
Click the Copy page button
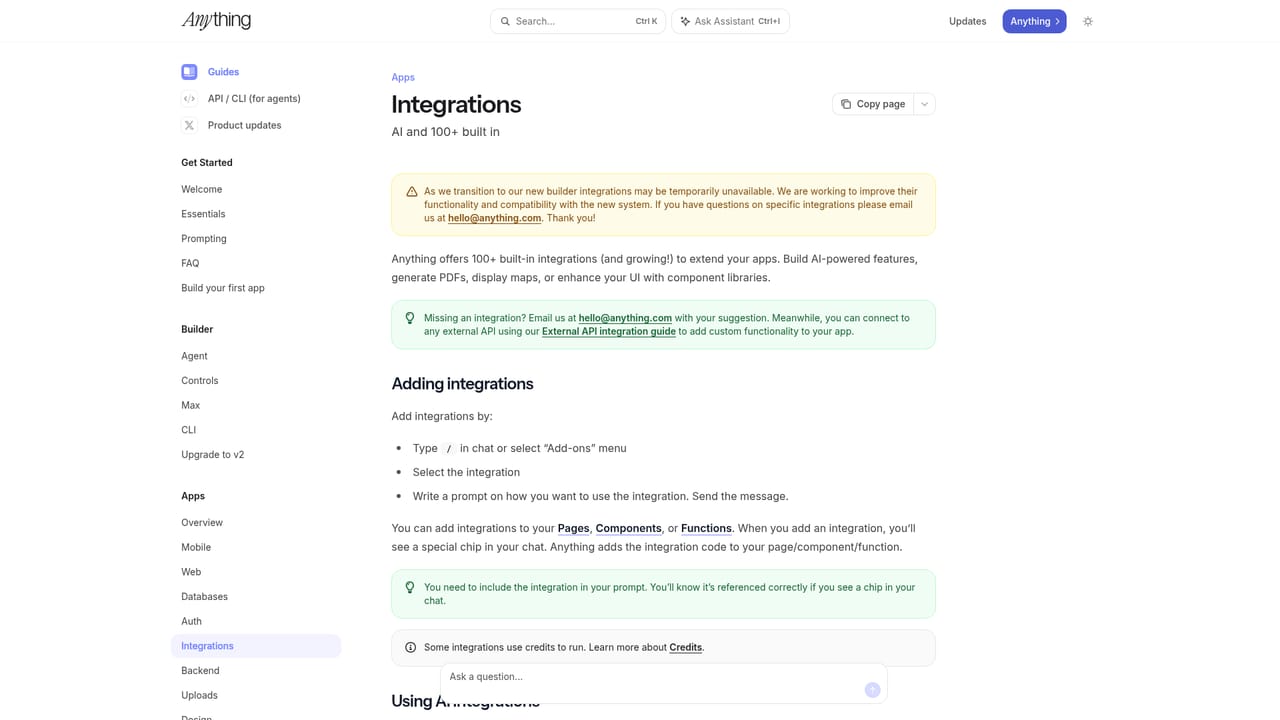tap(873, 104)
